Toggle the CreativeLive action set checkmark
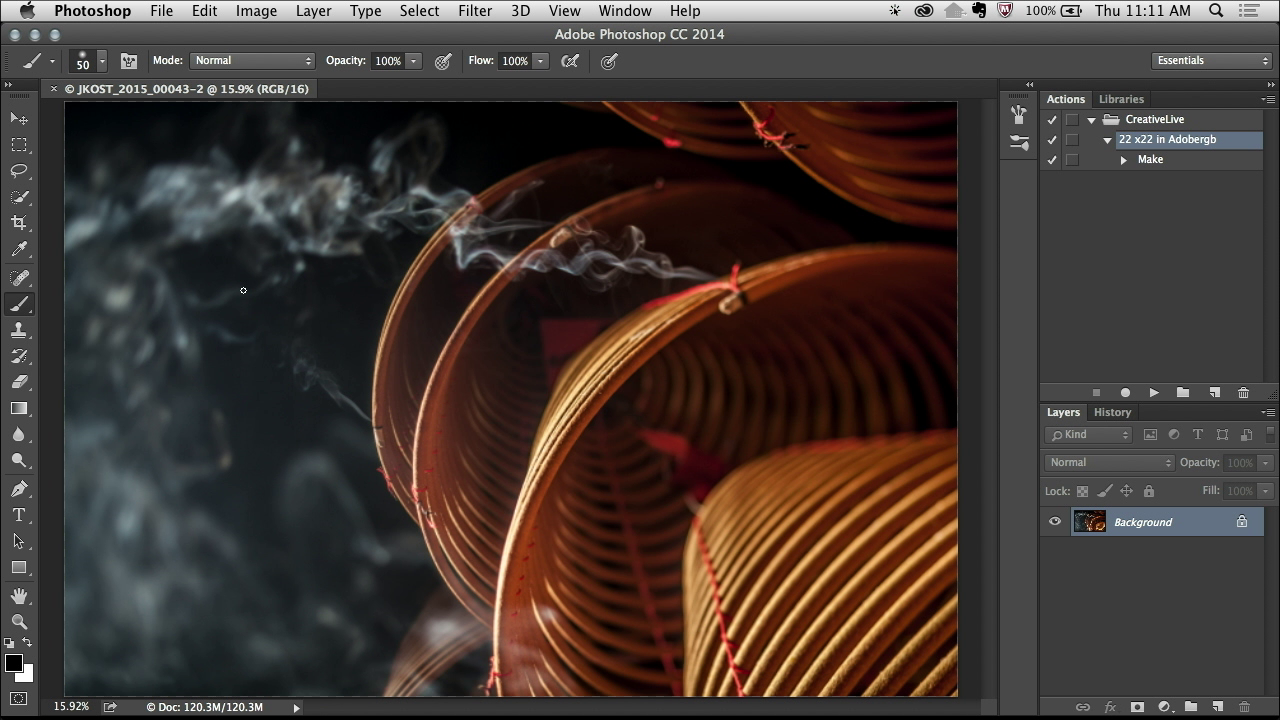This screenshot has height=720, width=1280. (x=1051, y=120)
